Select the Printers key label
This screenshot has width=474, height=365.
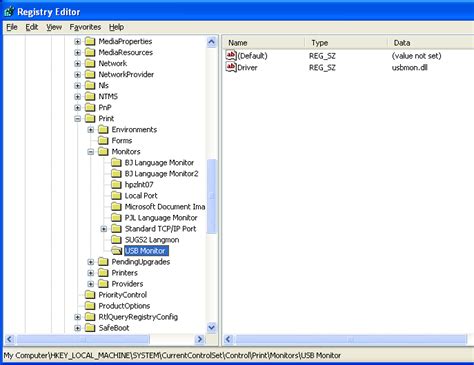[x=125, y=273]
